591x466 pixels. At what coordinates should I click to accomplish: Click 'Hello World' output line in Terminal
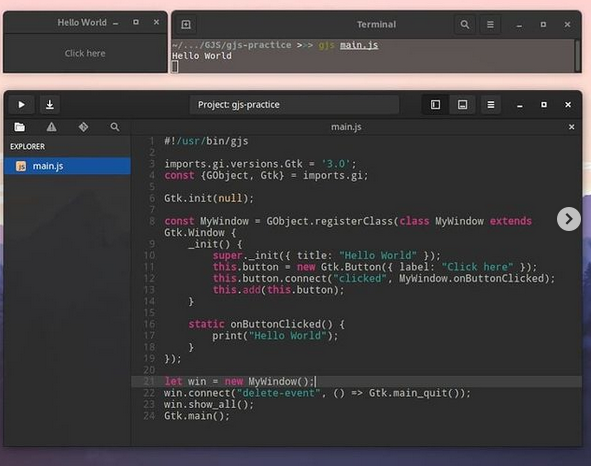(202, 56)
